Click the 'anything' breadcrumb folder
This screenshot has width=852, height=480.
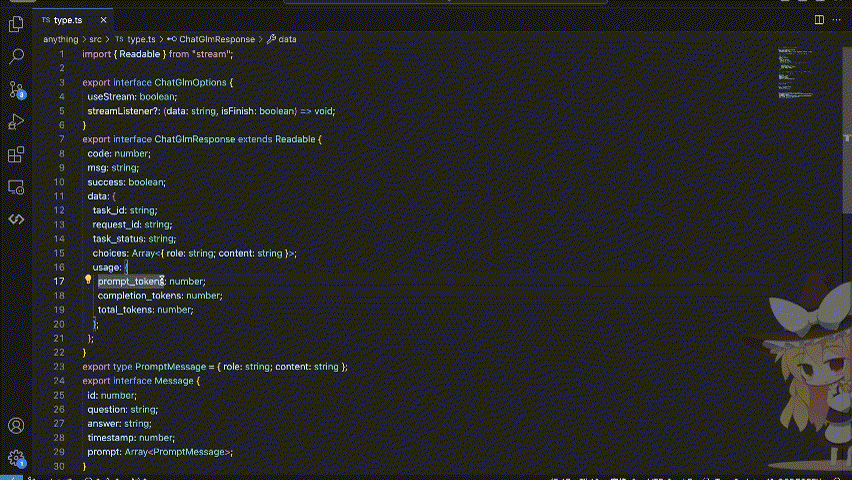pos(61,39)
